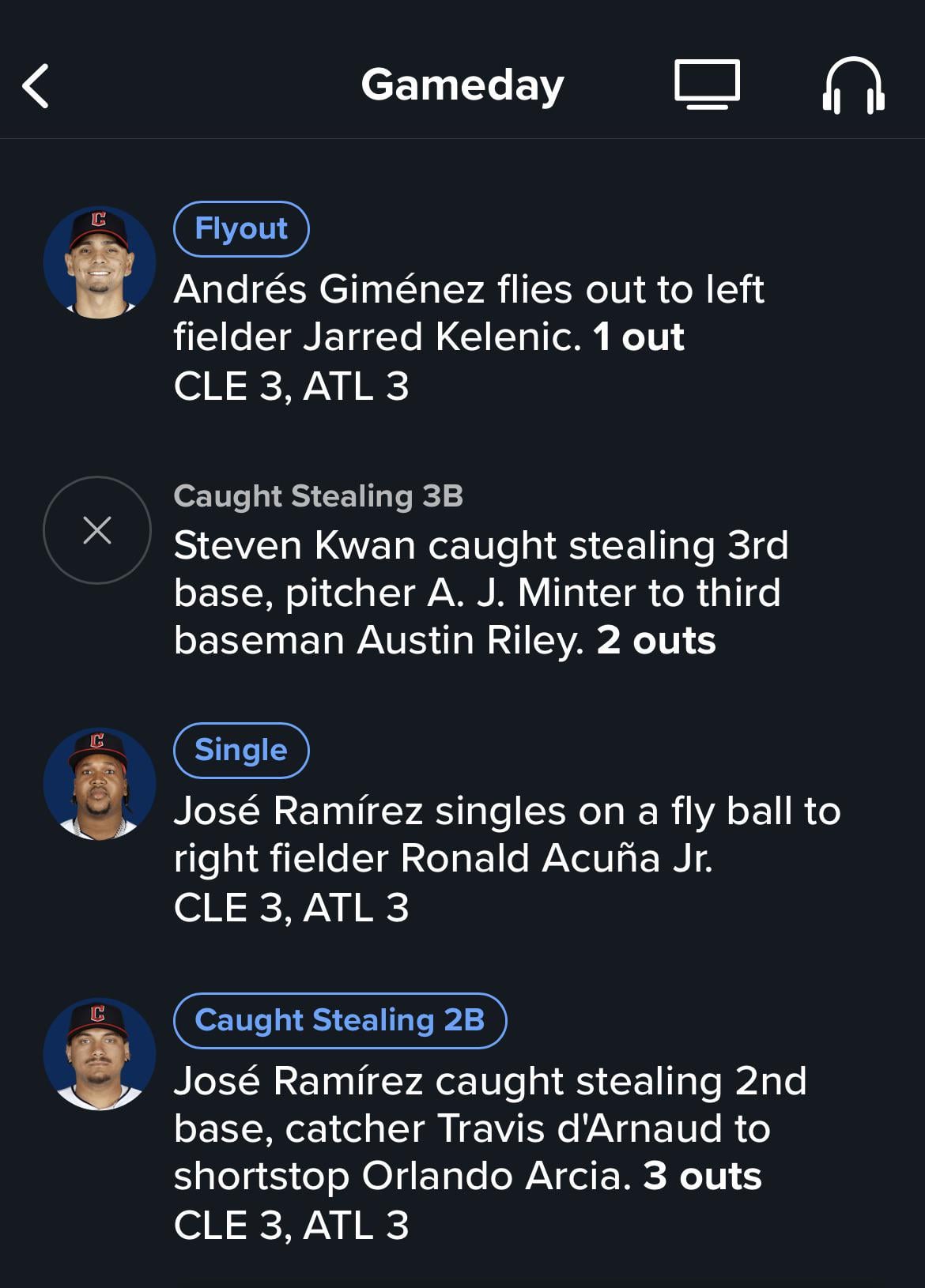Open the Giménez flies out play description
Viewport: 925px width, 1288px height.
[469, 313]
